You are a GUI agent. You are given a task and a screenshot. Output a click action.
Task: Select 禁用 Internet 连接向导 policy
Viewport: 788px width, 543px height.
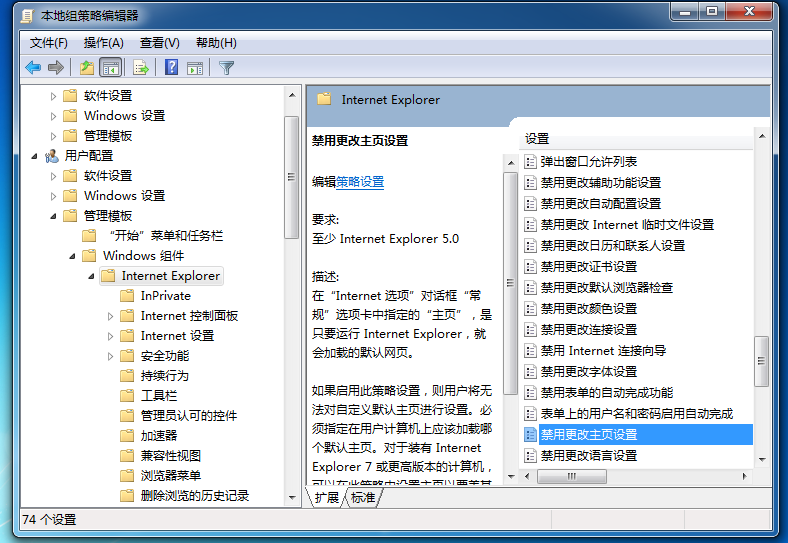coord(603,351)
